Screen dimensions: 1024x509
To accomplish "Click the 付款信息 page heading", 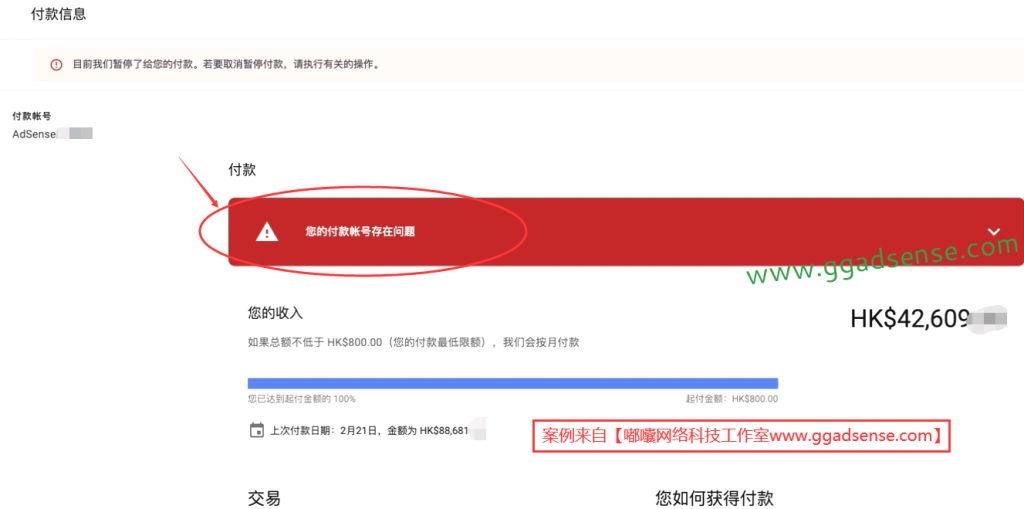I will click(x=59, y=14).
